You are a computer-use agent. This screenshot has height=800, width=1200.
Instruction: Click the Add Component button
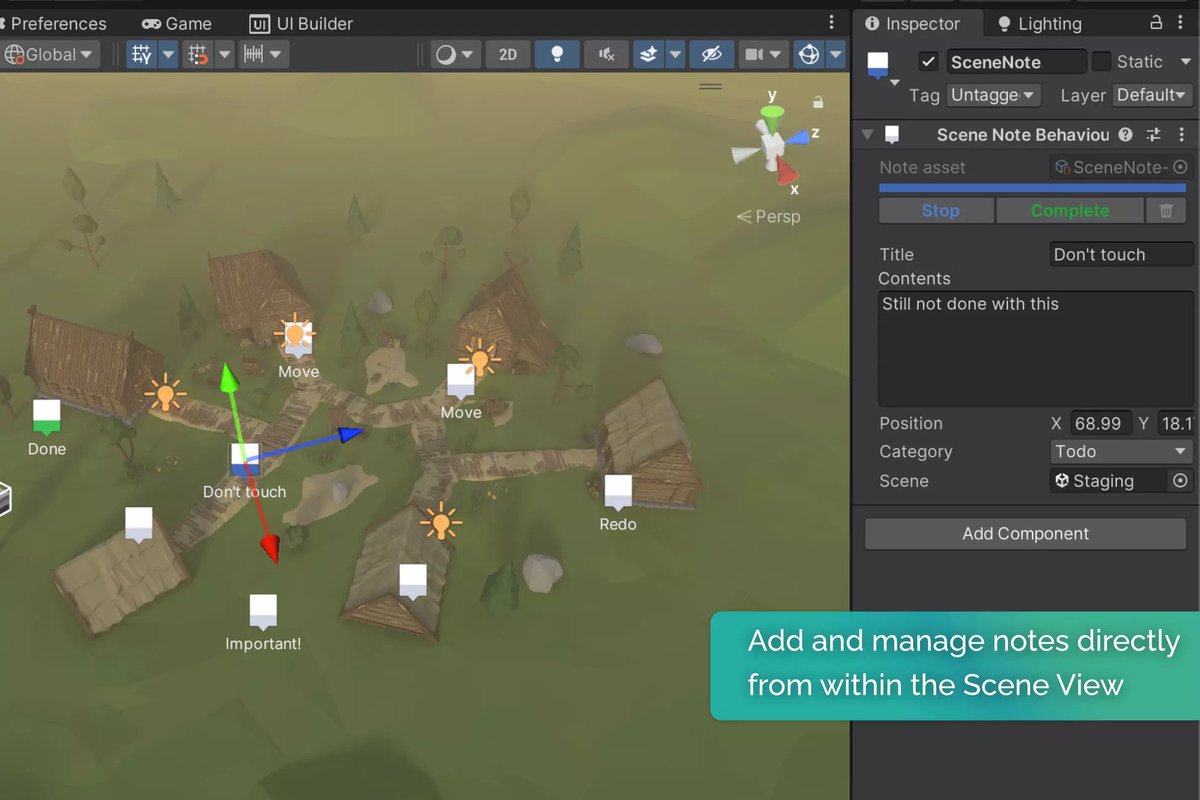[x=1025, y=533]
